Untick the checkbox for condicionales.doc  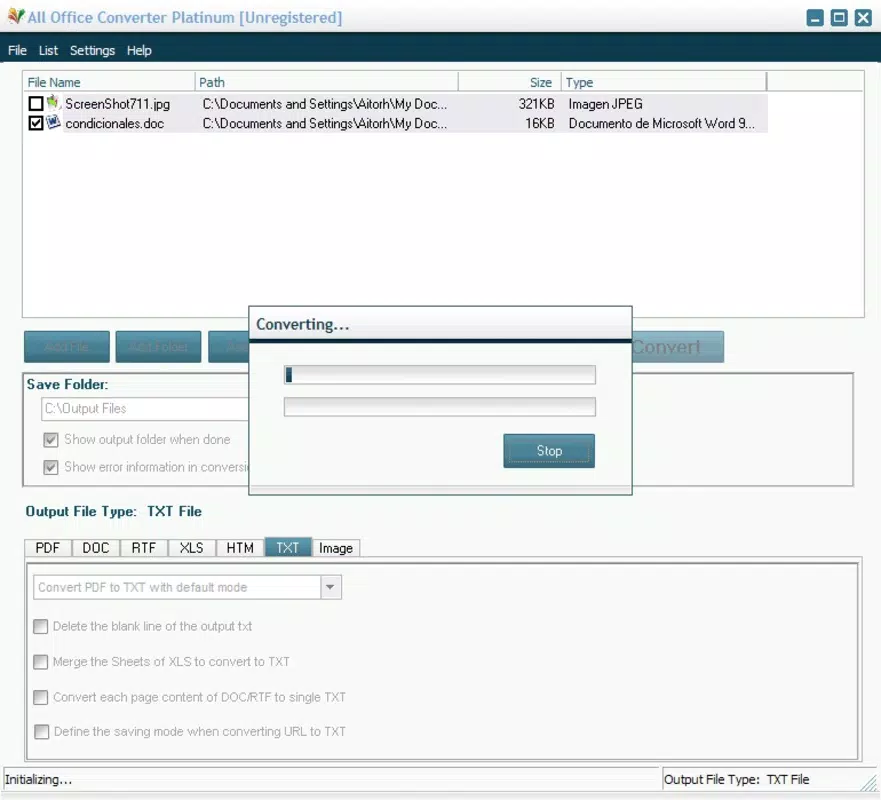[36, 123]
